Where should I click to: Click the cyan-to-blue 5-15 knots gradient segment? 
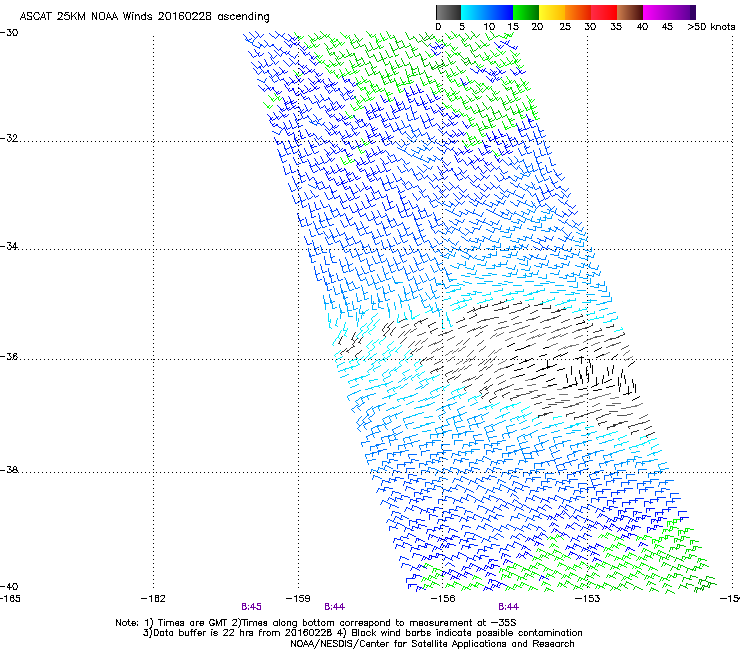[487, 12]
